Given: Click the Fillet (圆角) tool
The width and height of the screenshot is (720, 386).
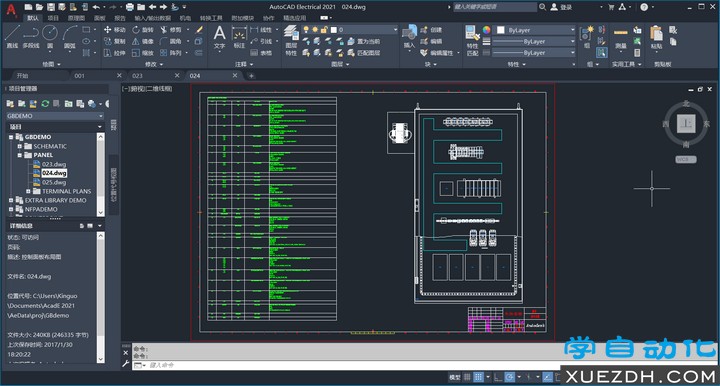Looking at the screenshot, I should [170, 41].
